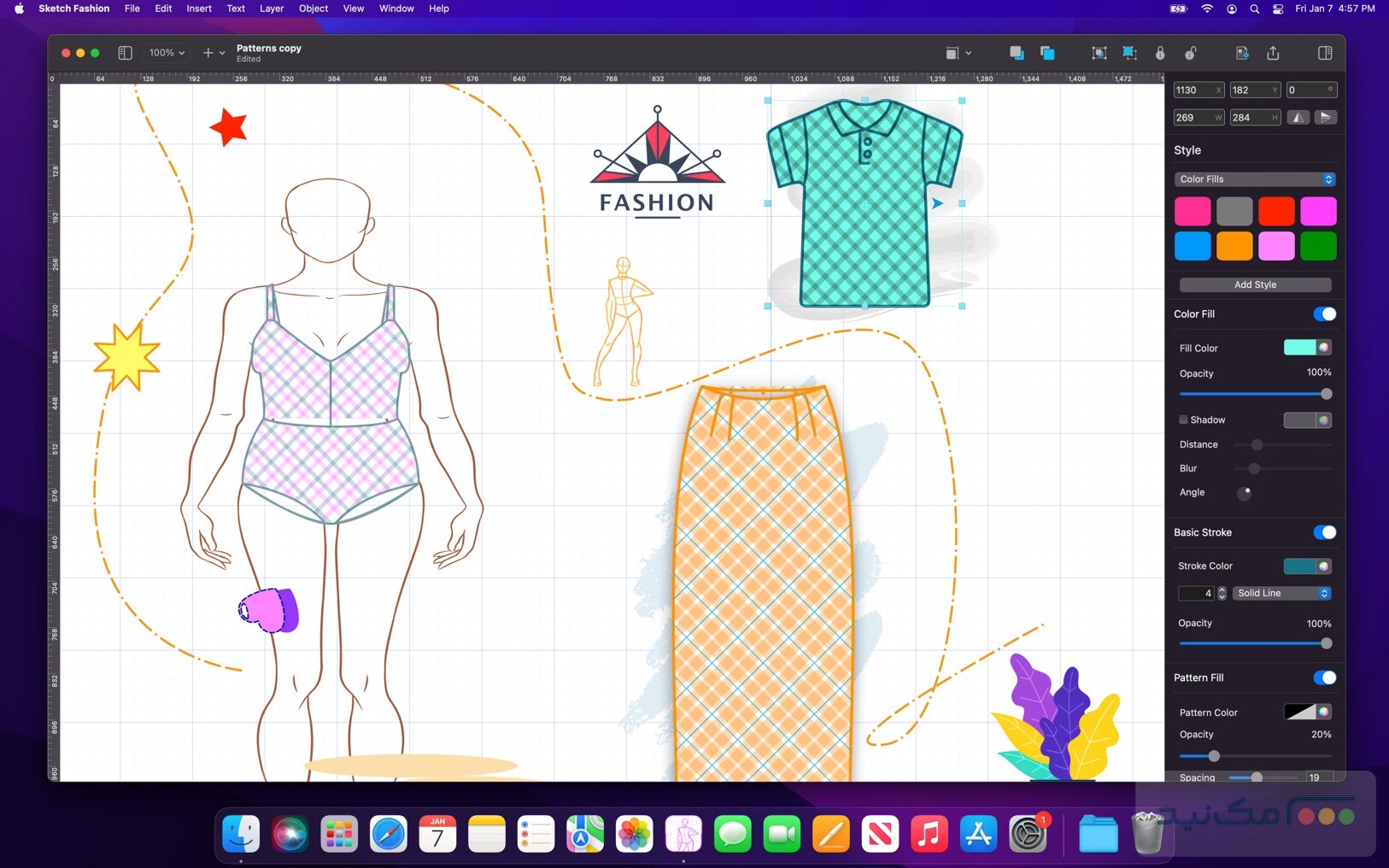Enable the Shadow checkbox
1389x868 pixels.
tap(1183, 419)
